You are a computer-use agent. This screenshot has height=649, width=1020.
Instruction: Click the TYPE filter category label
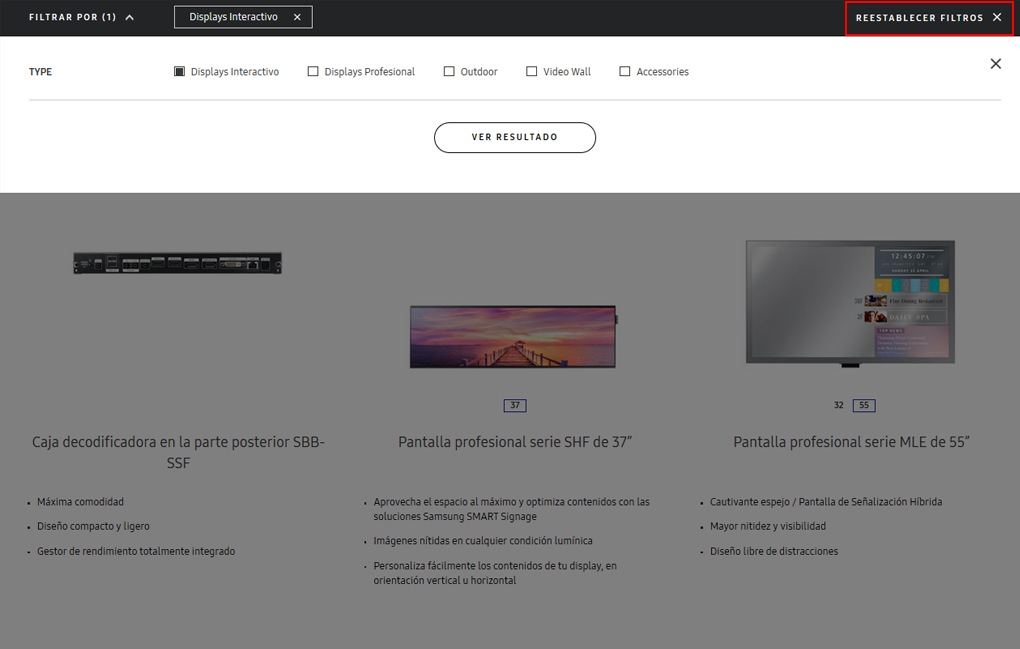pyautogui.click(x=40, y=72)
